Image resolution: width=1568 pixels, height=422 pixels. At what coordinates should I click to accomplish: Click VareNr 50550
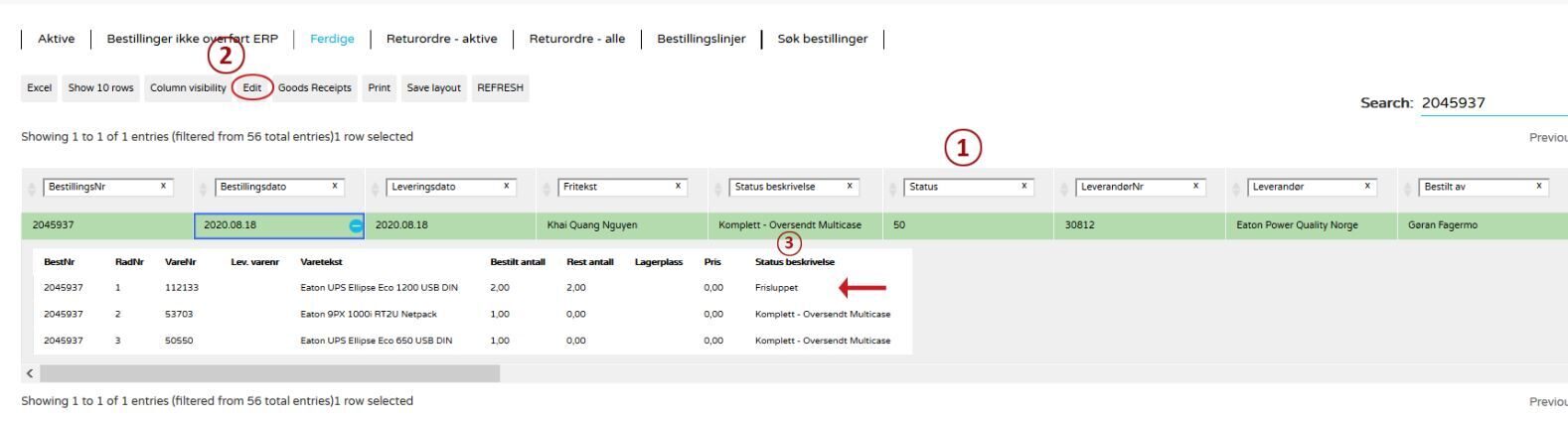(x=179, y=341)
